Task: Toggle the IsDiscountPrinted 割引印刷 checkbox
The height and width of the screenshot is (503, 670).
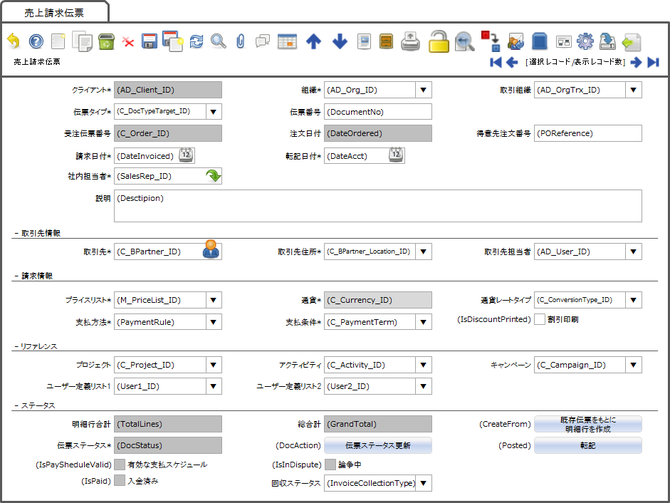Action: [540, 319]
